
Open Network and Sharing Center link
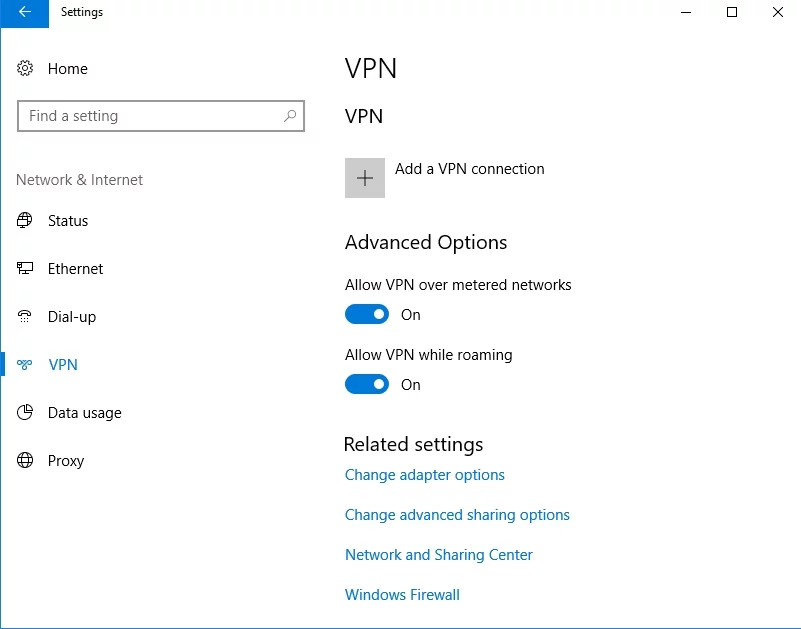[439, 555]
